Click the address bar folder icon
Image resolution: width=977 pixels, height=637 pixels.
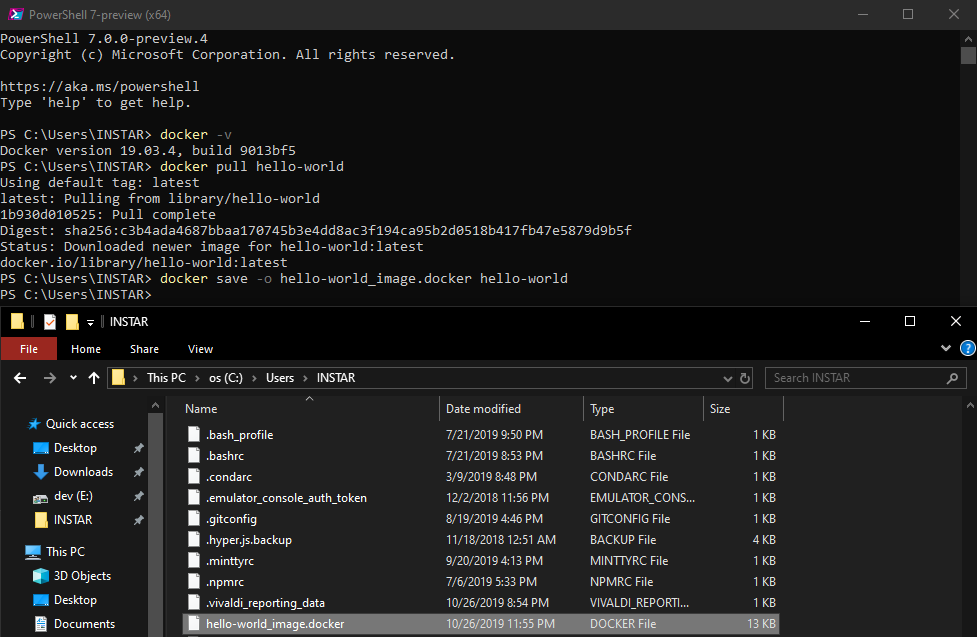tap(118, 377)
